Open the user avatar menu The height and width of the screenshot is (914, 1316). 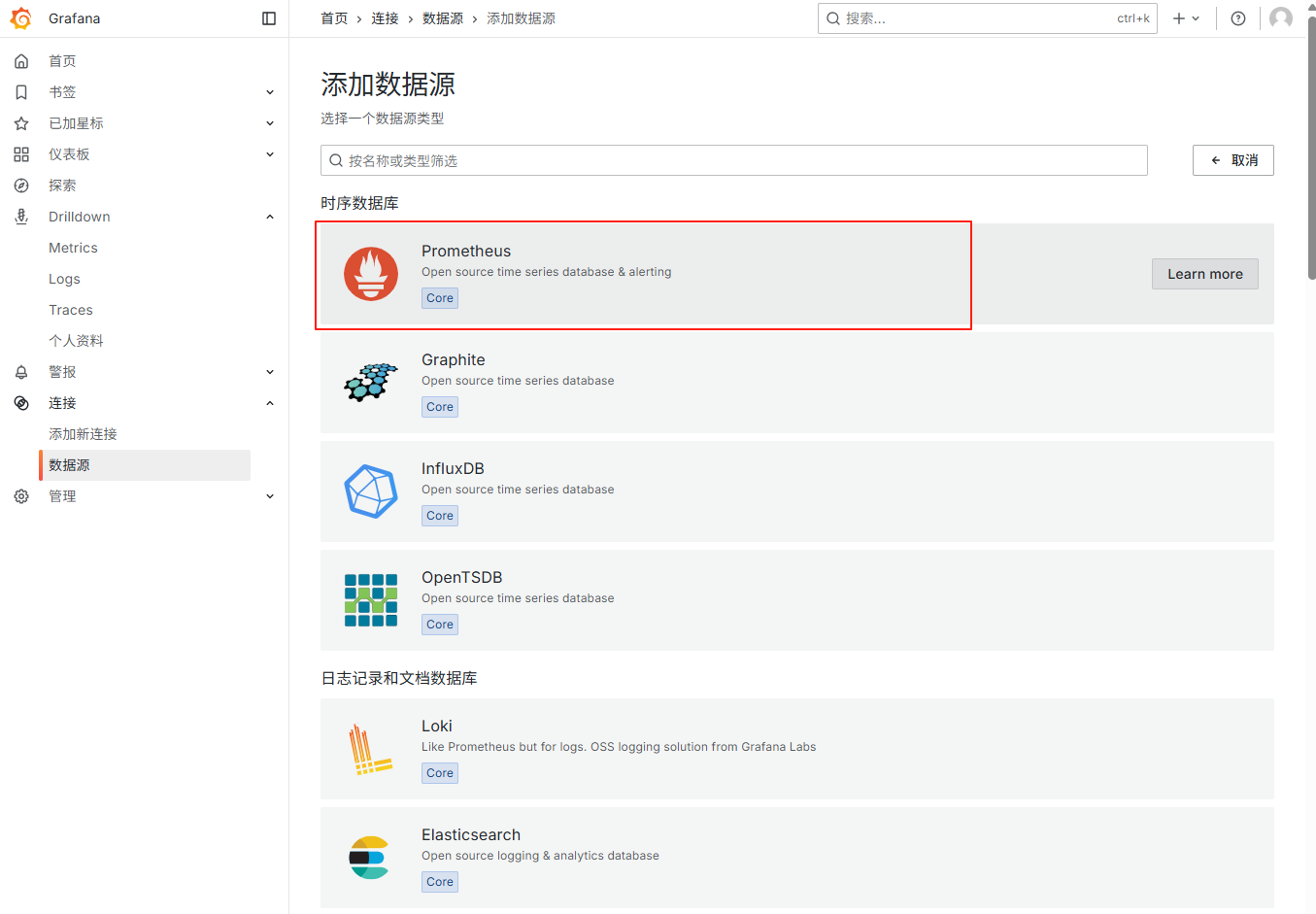[x=1281, y=18]
